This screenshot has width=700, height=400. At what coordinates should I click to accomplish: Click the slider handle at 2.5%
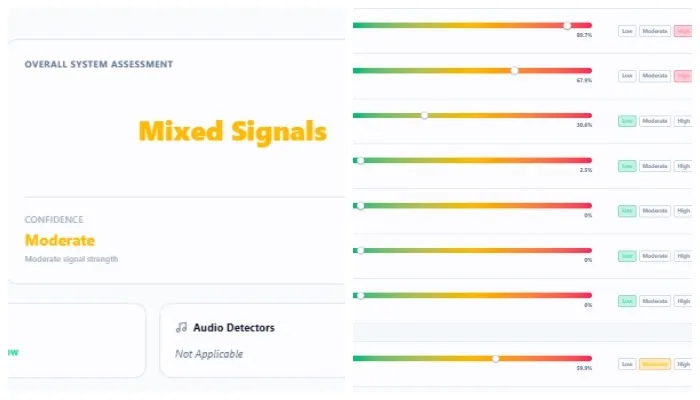(360, 160)
